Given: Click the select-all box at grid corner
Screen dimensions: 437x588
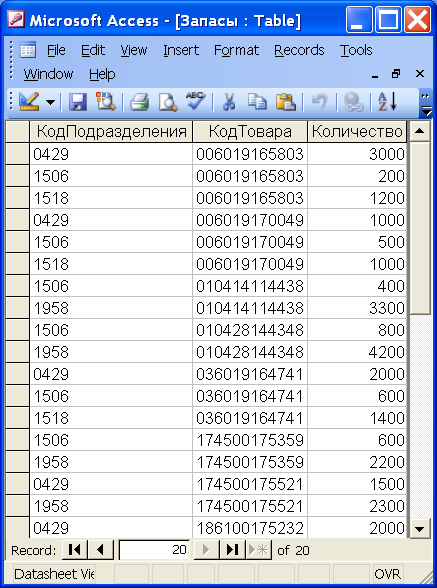Looking at the screenshot, I should click(x=18, y=132).
